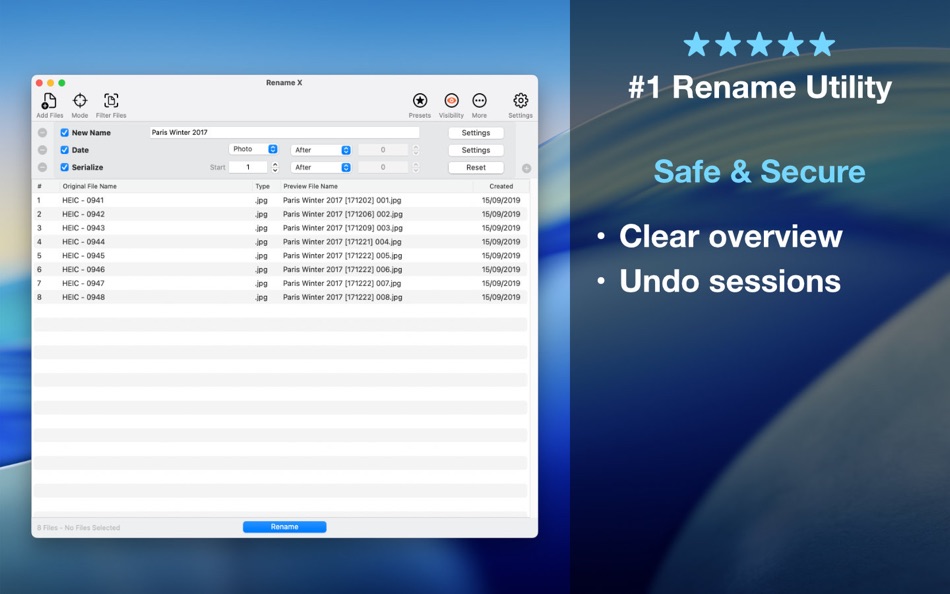Open the Filter Files tool

(111, 101)
